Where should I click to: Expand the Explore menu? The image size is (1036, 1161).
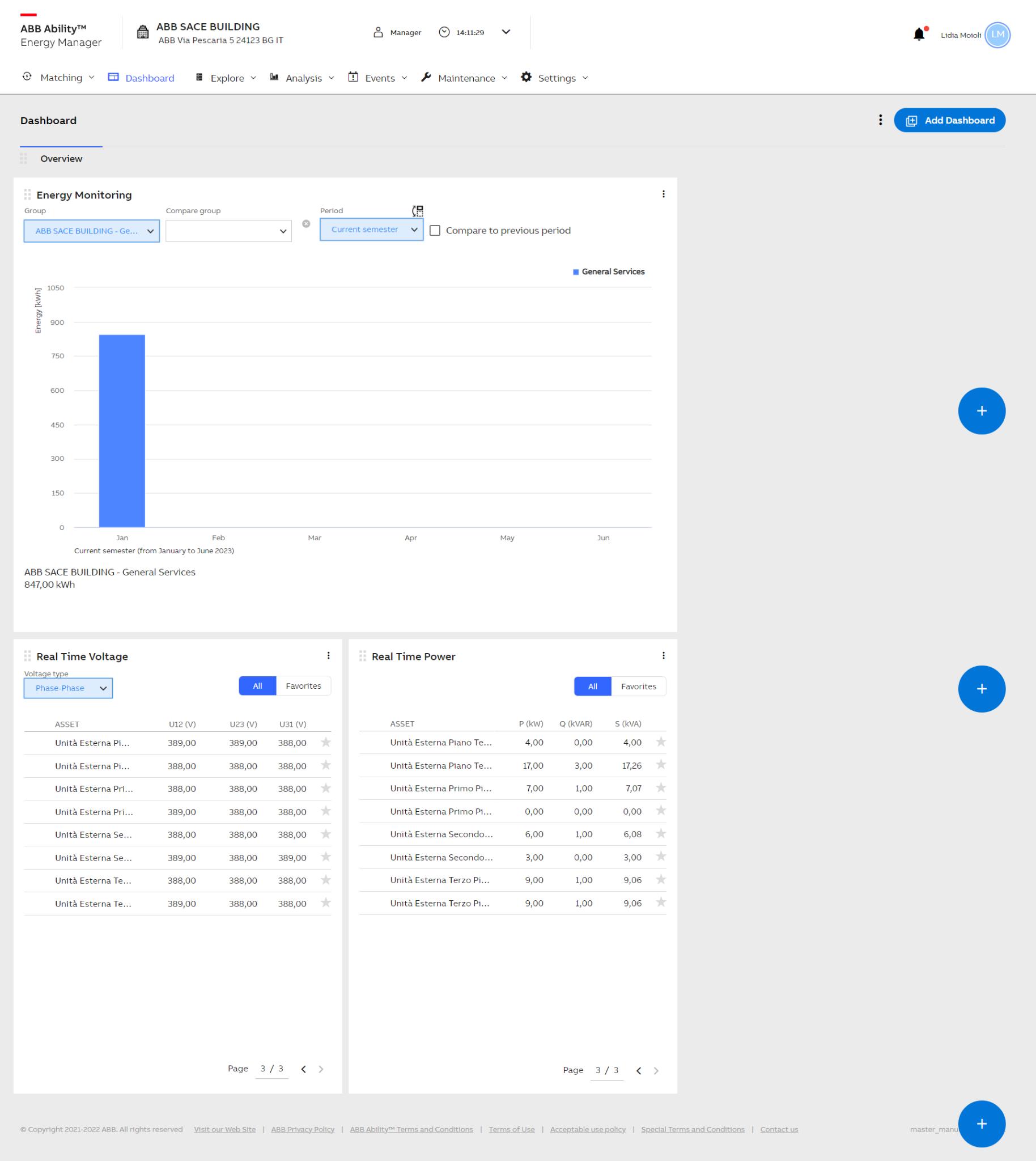pos(226,78)
